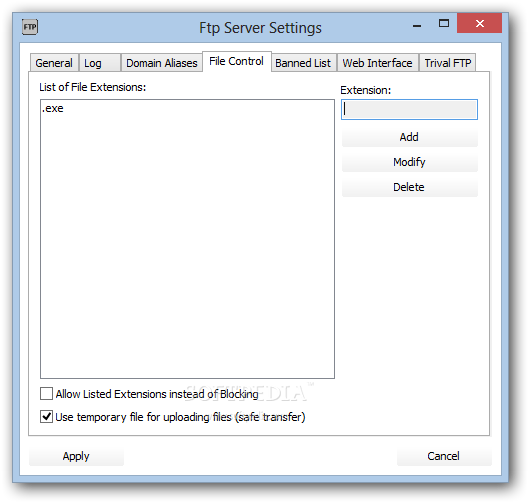Switch to the Web Interface tab

coord(378,63)
